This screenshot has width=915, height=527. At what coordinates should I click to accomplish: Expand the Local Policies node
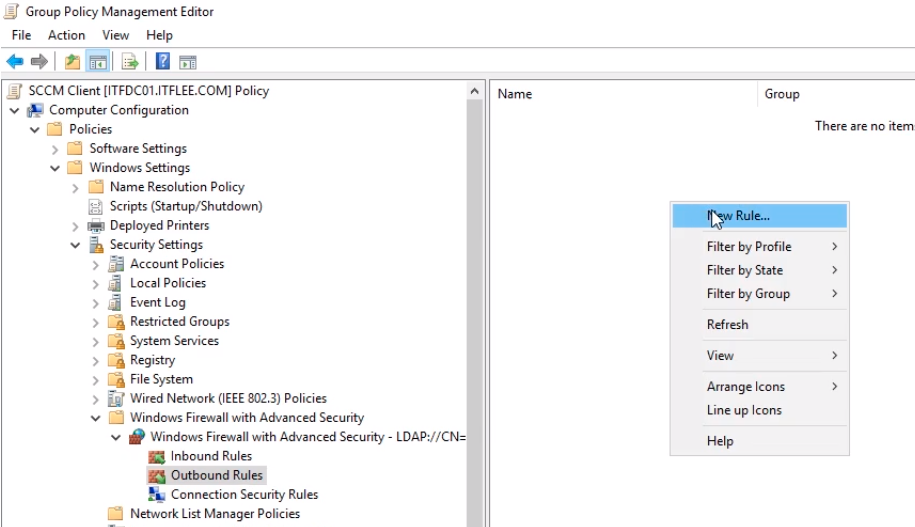pos(96,284)
